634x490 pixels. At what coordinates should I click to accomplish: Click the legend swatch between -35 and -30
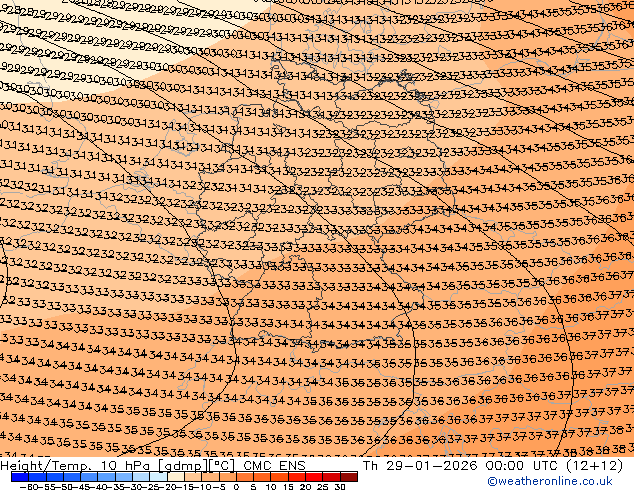124,477
